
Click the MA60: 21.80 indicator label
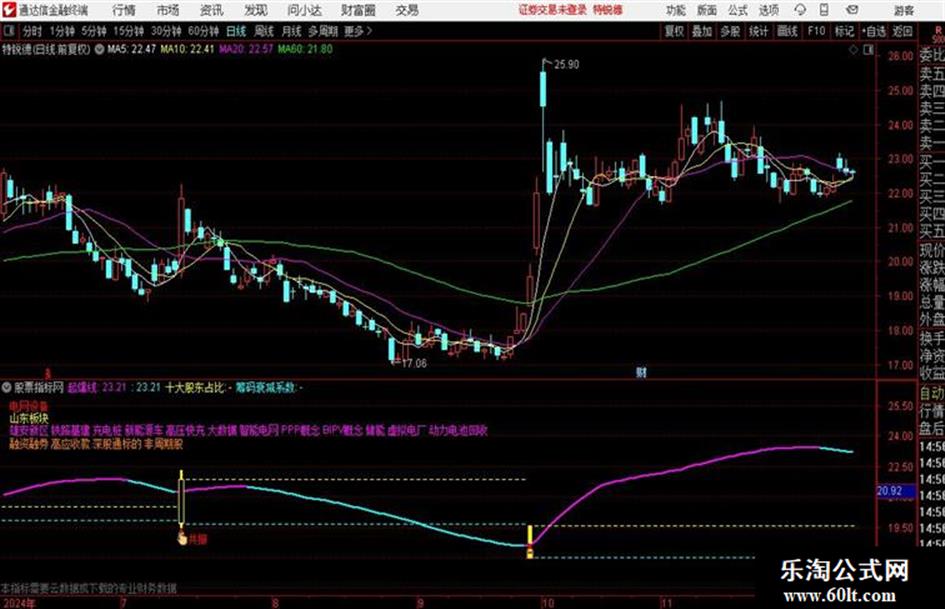click(x=305, y=49)
